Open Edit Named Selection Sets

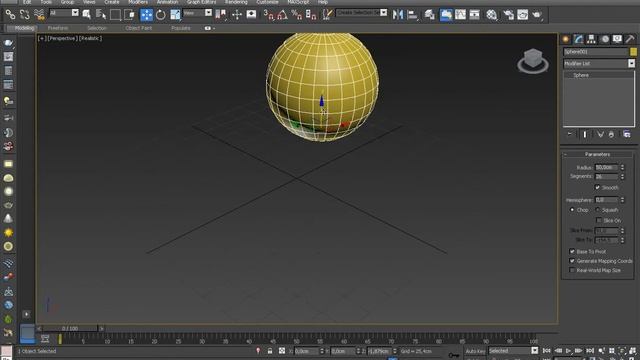tap(327, 15)
